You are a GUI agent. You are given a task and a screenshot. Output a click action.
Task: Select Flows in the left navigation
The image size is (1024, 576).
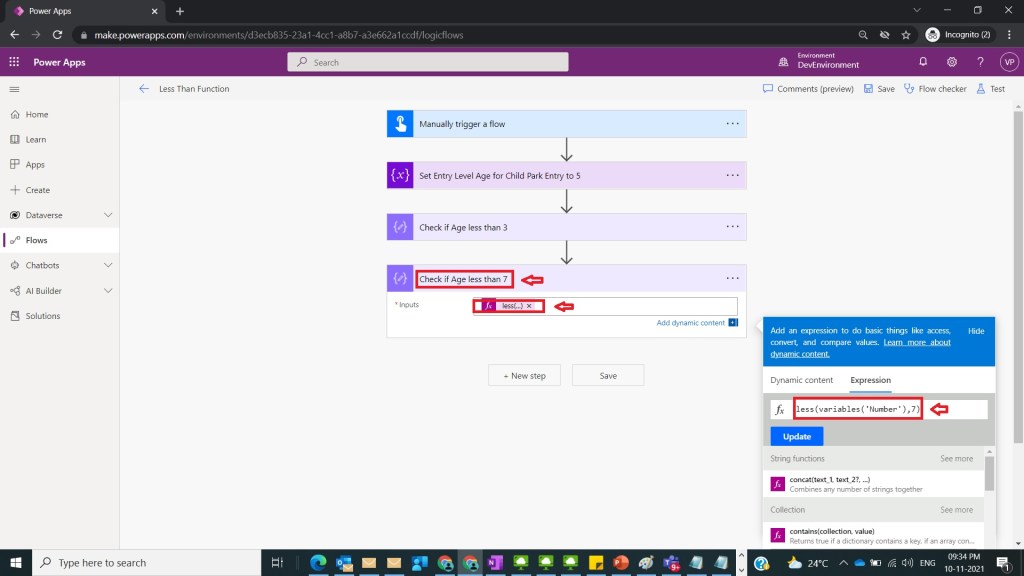coord(37,240)
